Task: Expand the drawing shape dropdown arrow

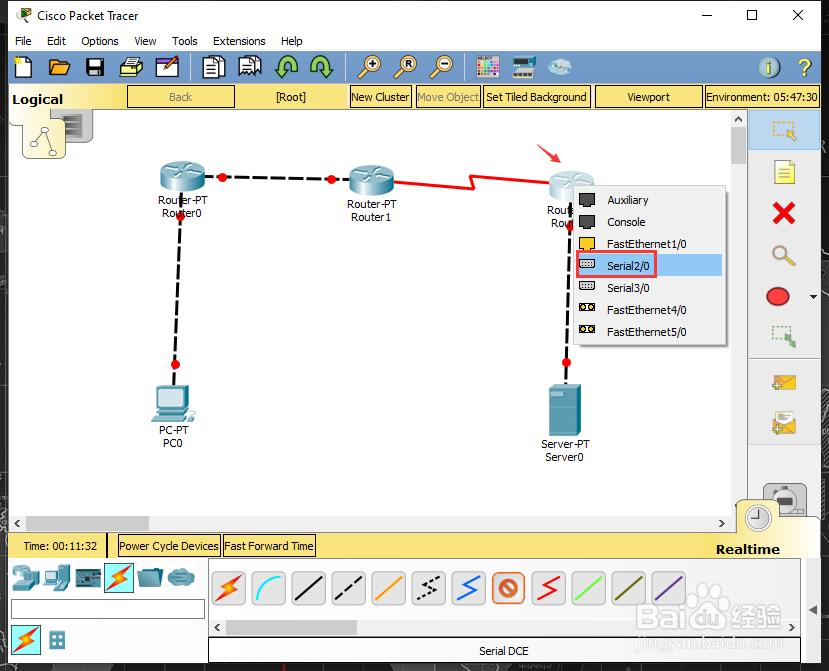Action: click(813, 297)
